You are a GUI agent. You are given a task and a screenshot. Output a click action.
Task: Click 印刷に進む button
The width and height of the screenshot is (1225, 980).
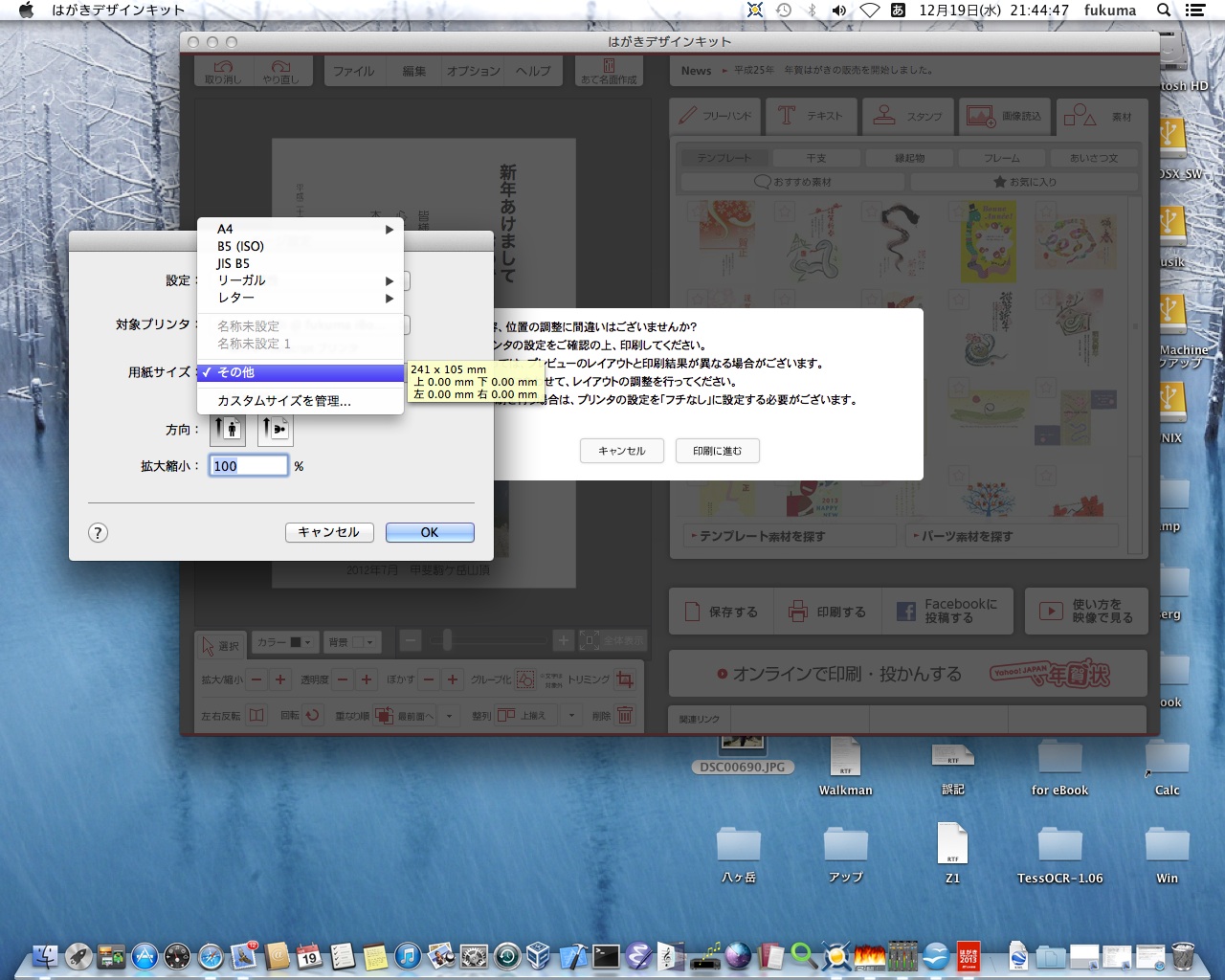717,451
